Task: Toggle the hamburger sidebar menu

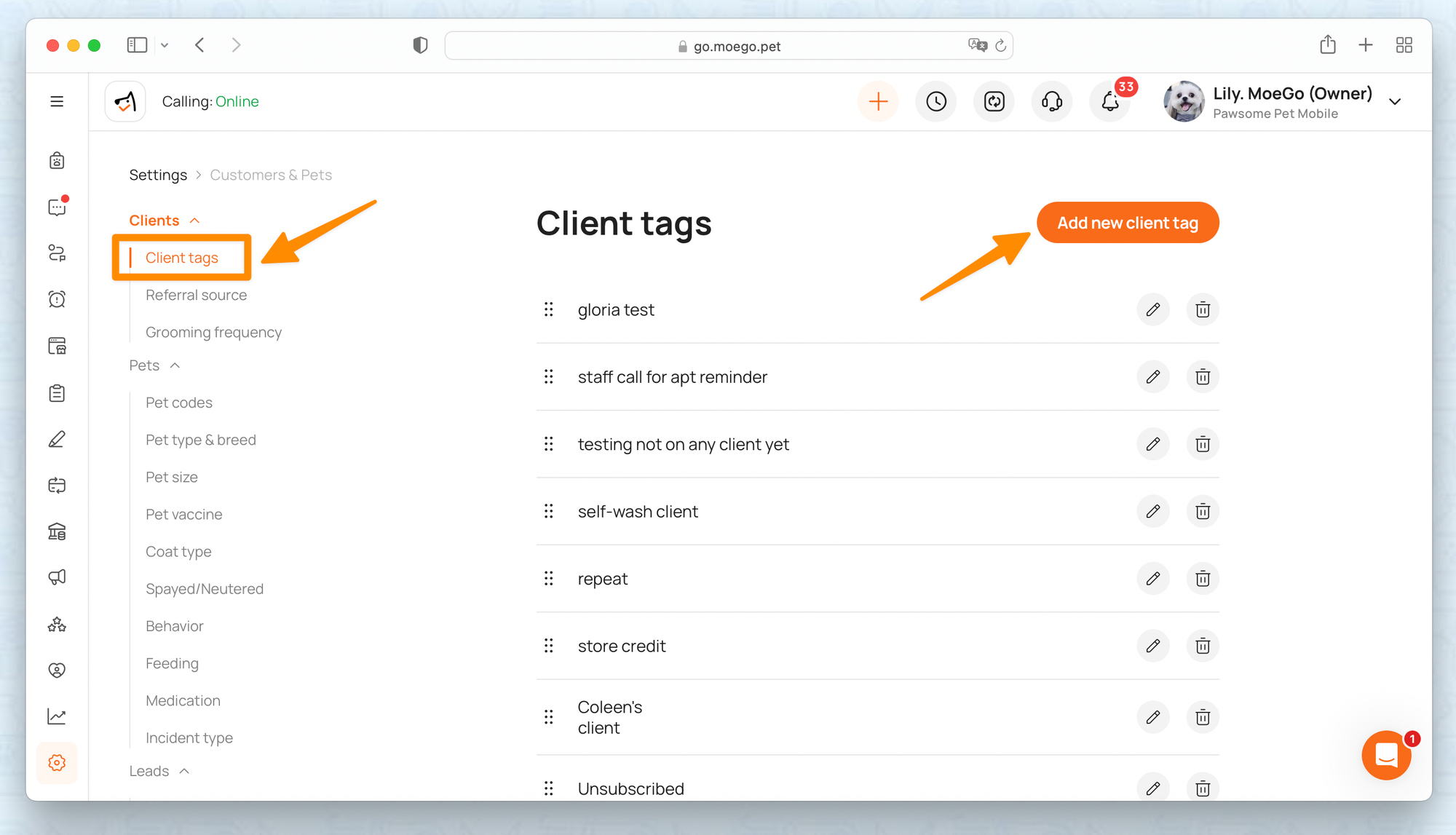Action: point(57,101)
